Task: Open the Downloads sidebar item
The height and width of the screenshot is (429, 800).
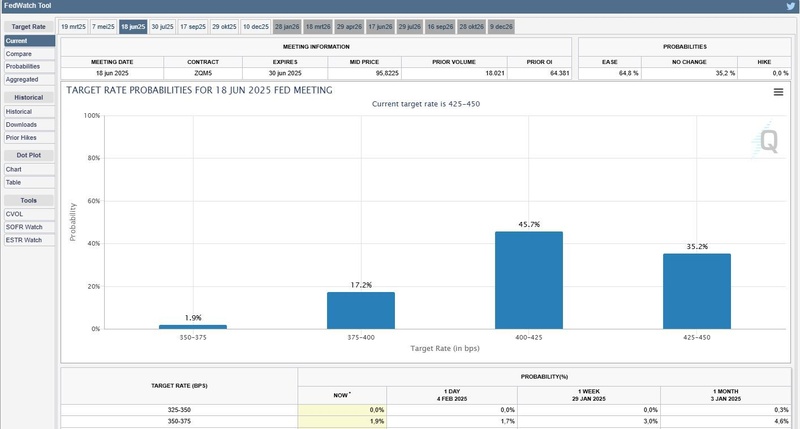Action: pos(30,124)
